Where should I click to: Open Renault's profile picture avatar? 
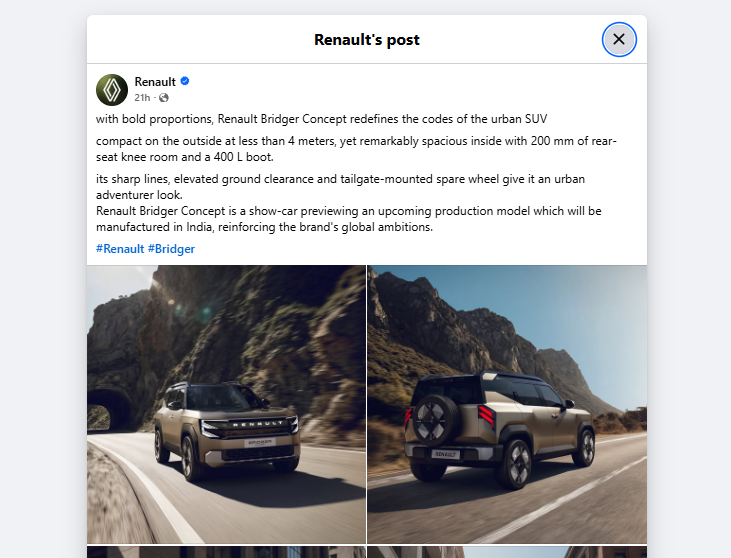(x=112, y=90)
